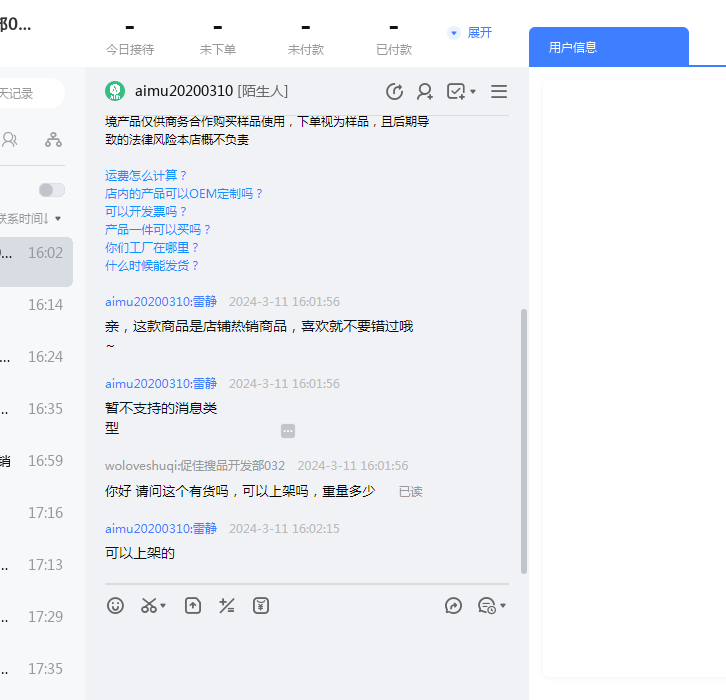The image size is (726, 700).
Task: Open the task checkbox dropdown in header
Action: pos(461,92)
